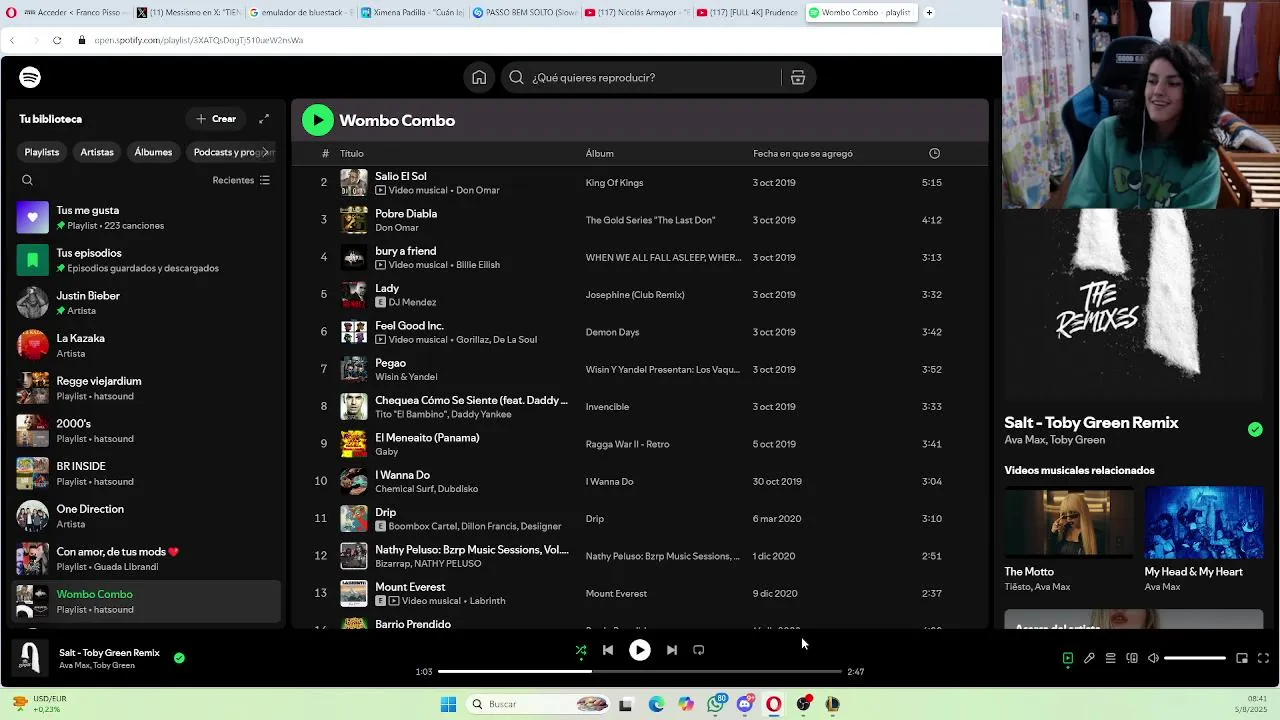
Task: Open One Direction in the library
Action: pos(146,516)
